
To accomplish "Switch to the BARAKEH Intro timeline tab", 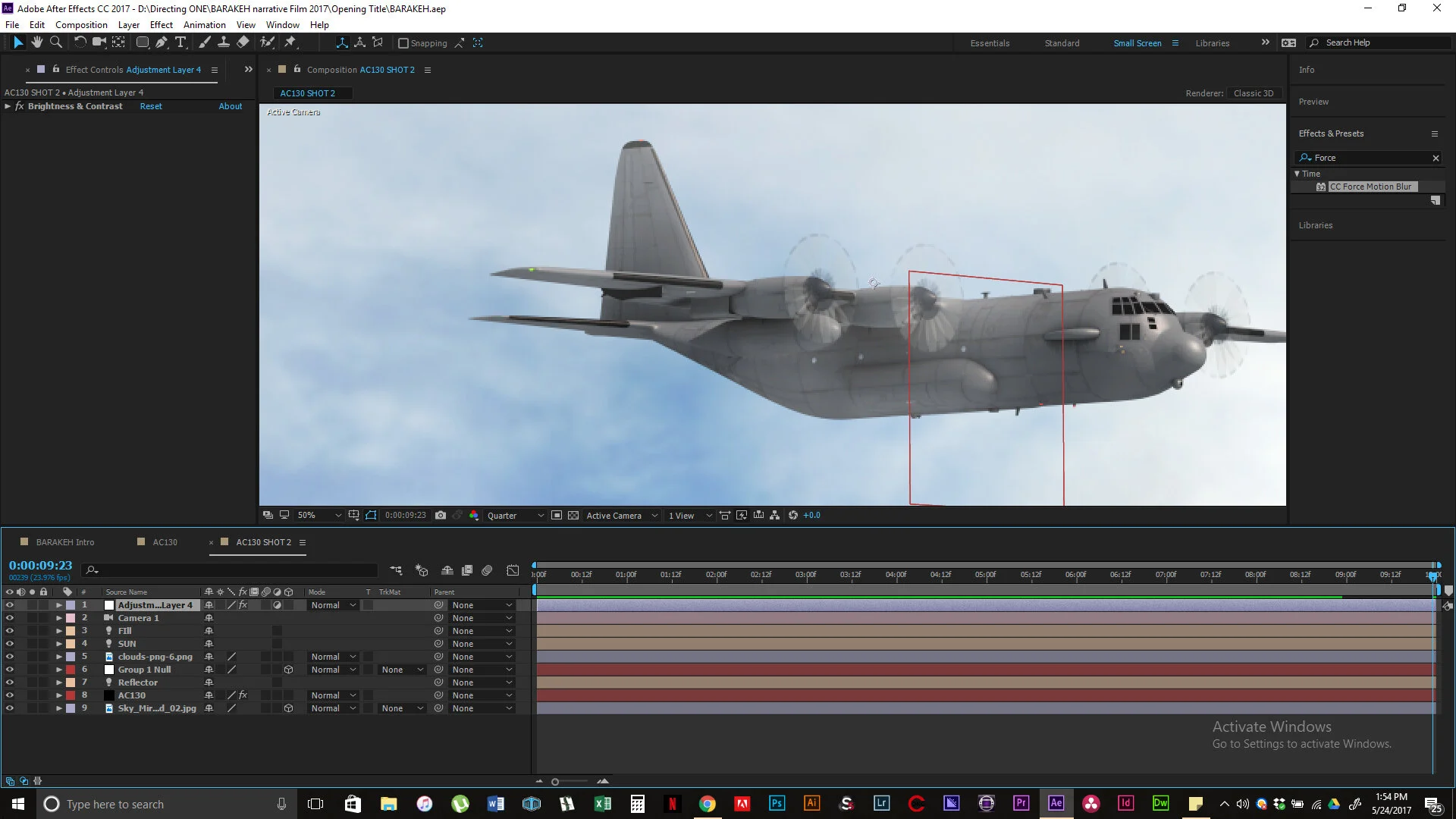I will coord(65,542).
